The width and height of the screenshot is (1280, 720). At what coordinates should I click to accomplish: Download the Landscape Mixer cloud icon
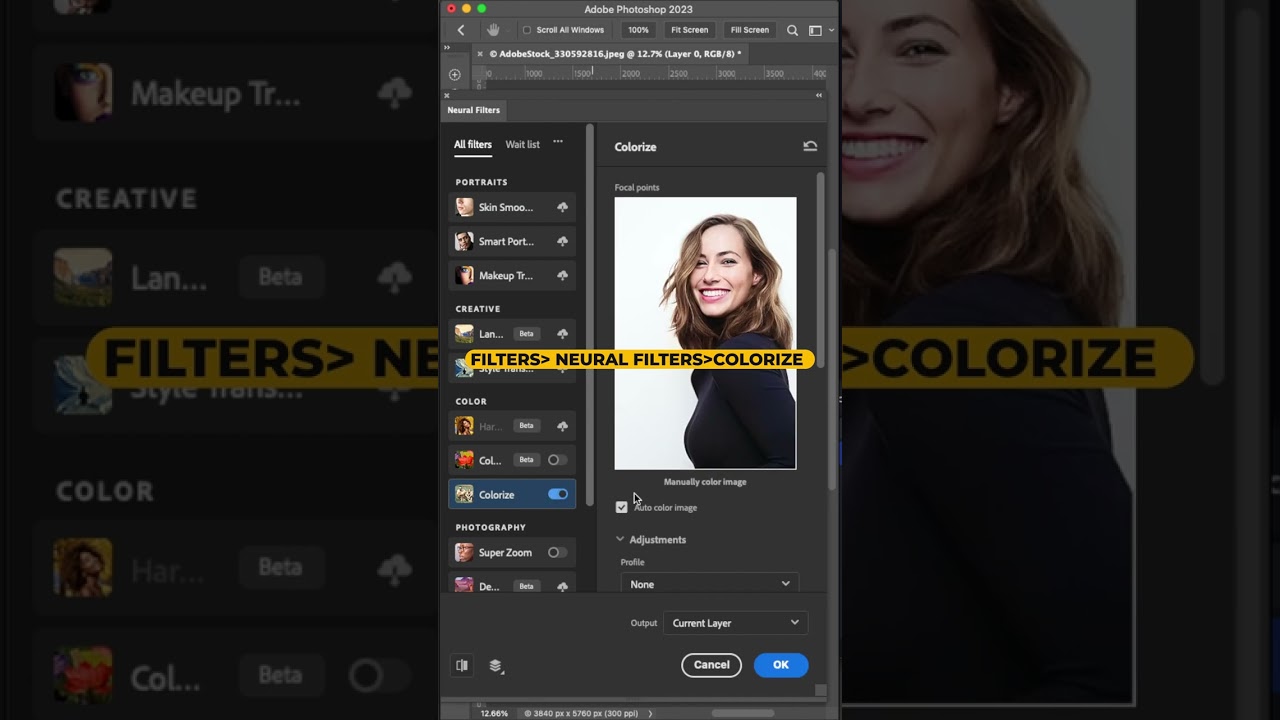pos(562,333)
